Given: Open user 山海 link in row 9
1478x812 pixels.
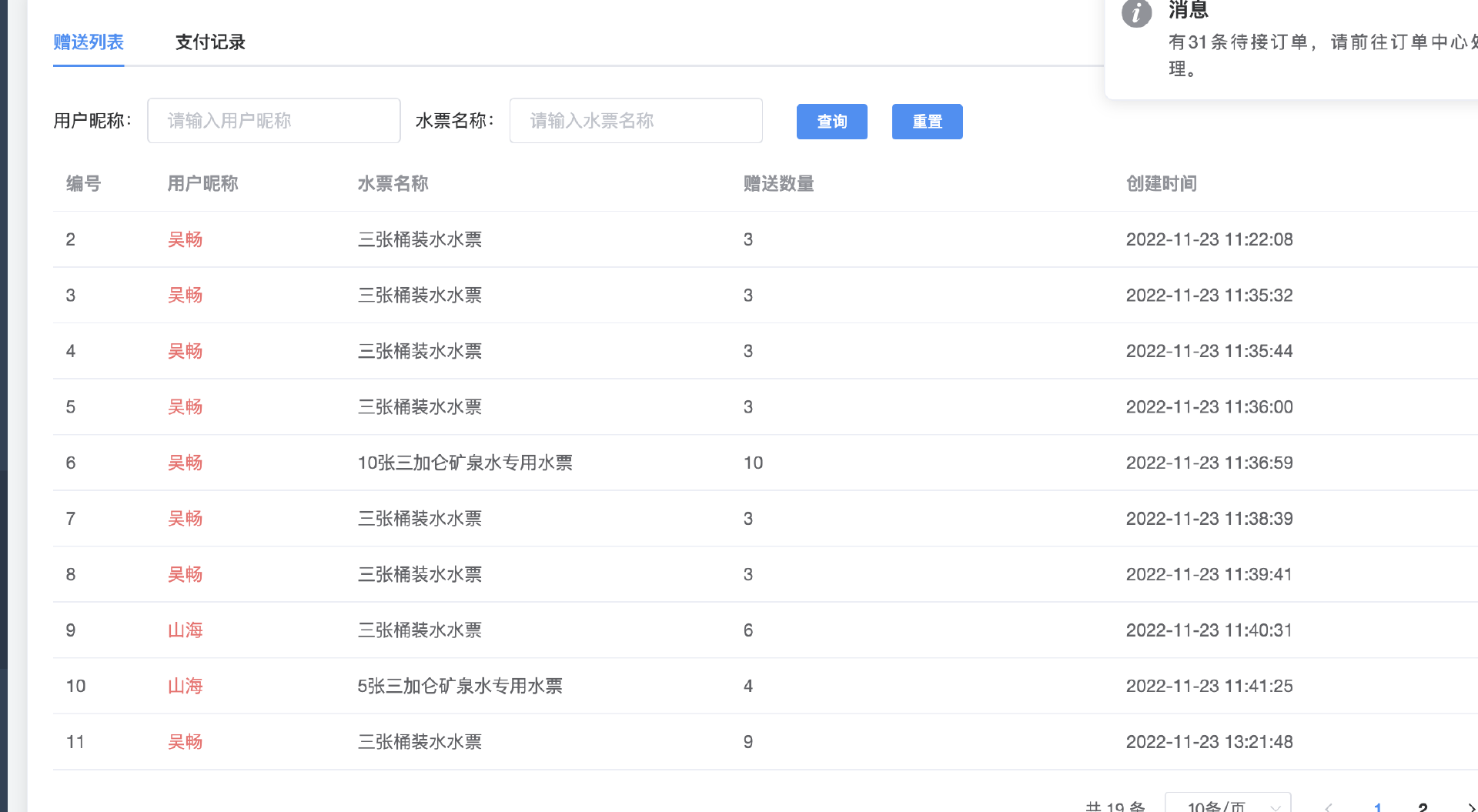Looking at the screenshot, I should pos(185,630).
